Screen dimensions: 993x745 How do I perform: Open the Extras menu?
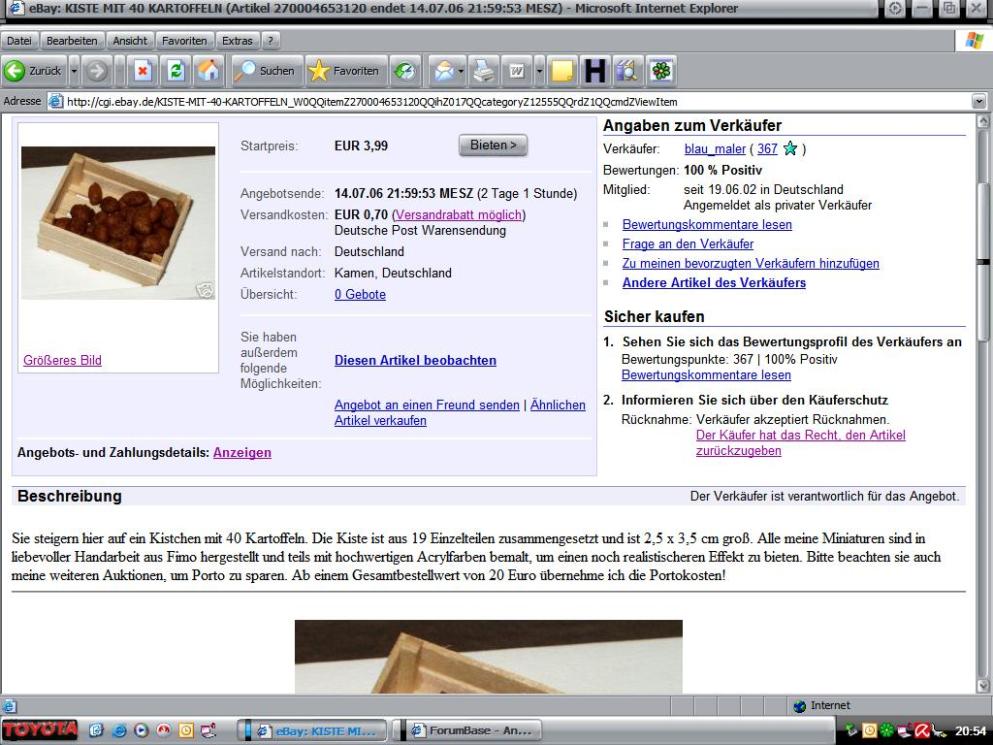(x=237, y=41)
